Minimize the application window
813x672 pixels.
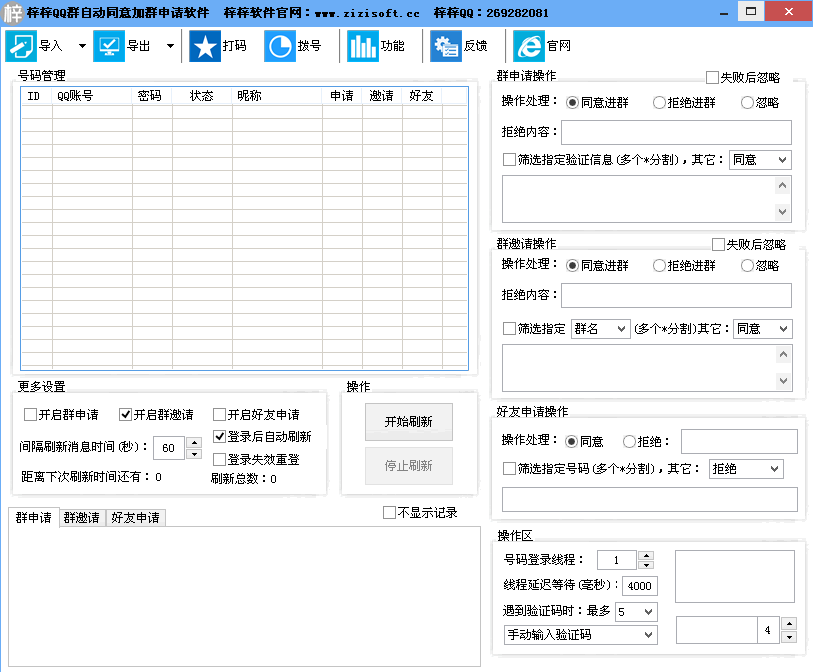724,12
